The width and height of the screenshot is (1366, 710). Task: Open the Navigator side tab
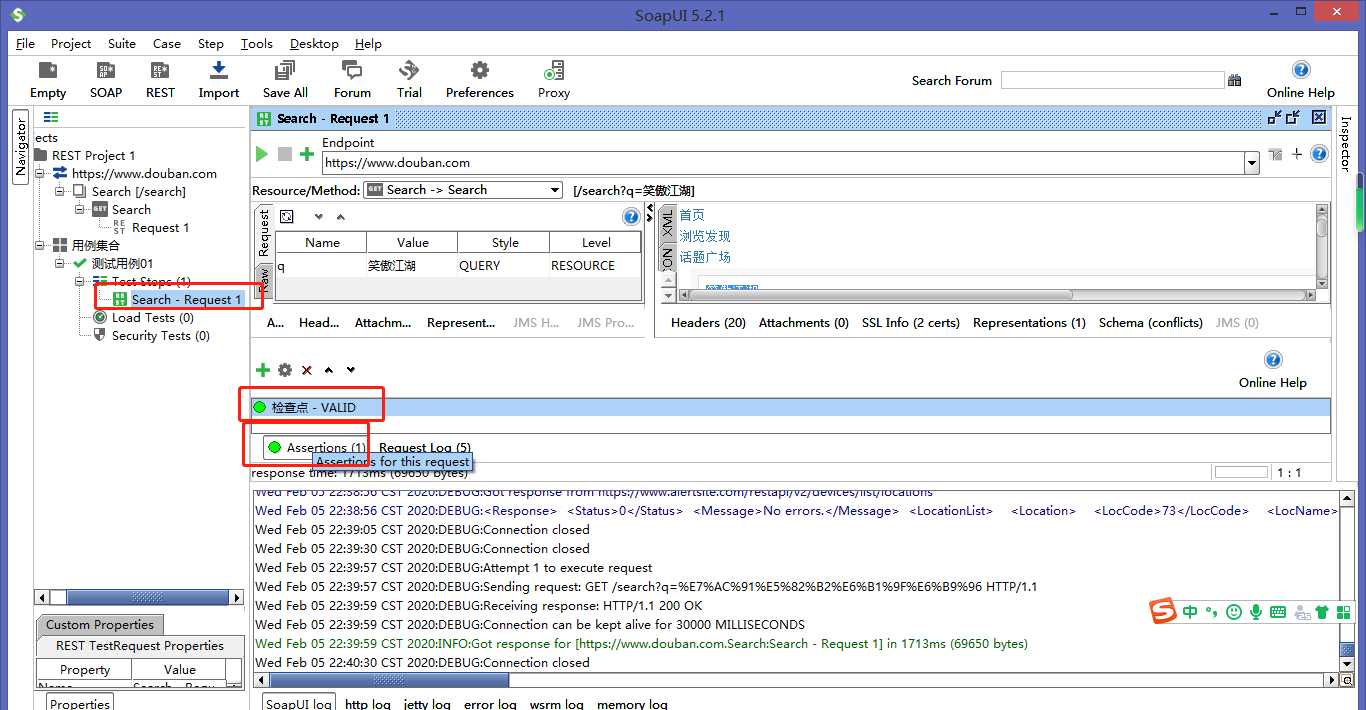click(x=20, y=147)
